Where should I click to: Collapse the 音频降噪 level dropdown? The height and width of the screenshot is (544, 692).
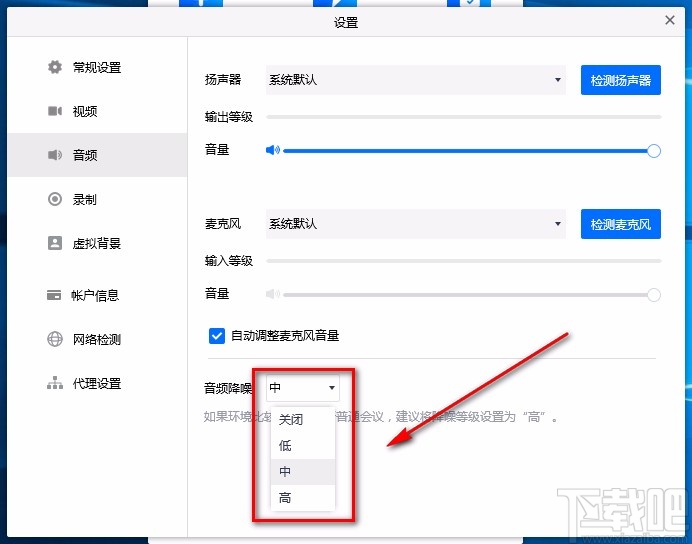tap(303, 388)
